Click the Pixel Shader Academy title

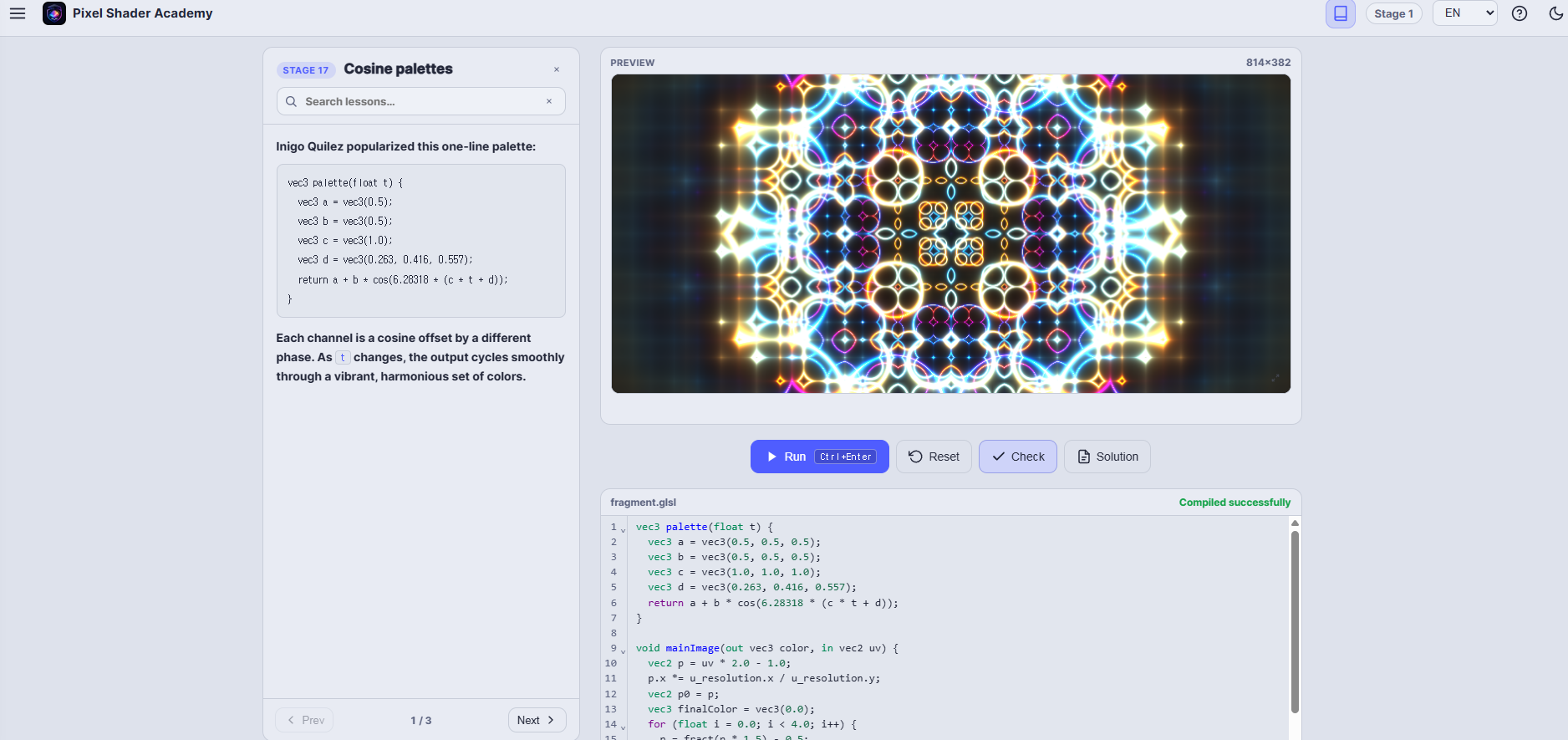point(142,13)
